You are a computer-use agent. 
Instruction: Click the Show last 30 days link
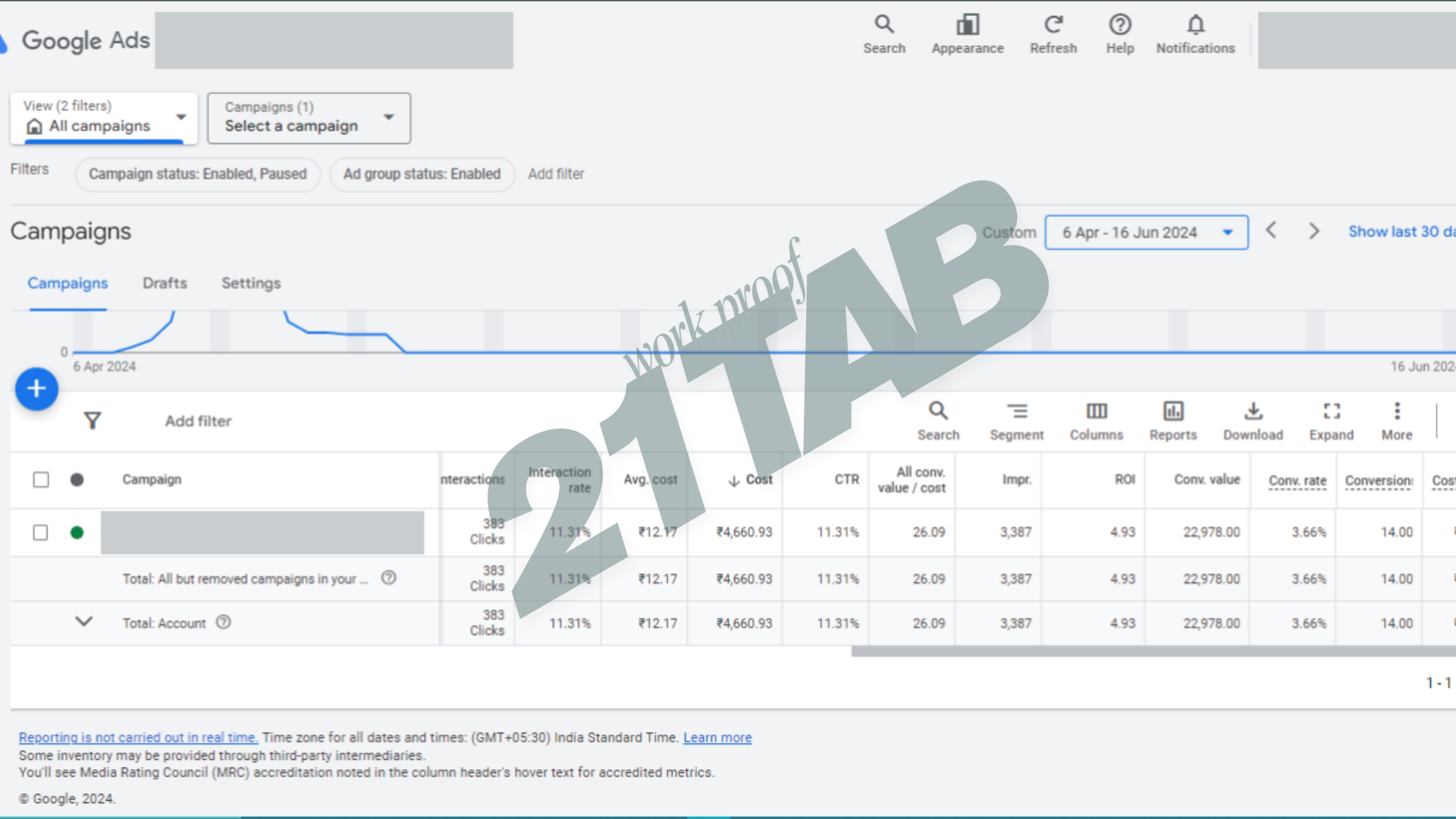coord(1399,232)
